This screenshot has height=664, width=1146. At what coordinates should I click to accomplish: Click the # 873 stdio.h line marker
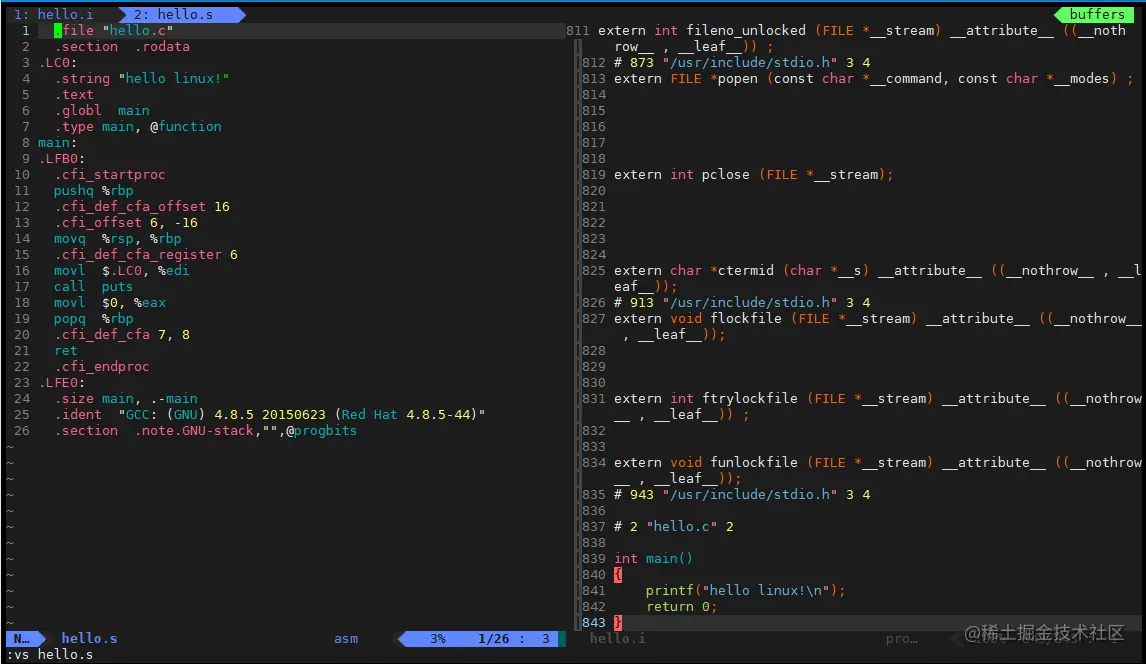click(742, 62)
